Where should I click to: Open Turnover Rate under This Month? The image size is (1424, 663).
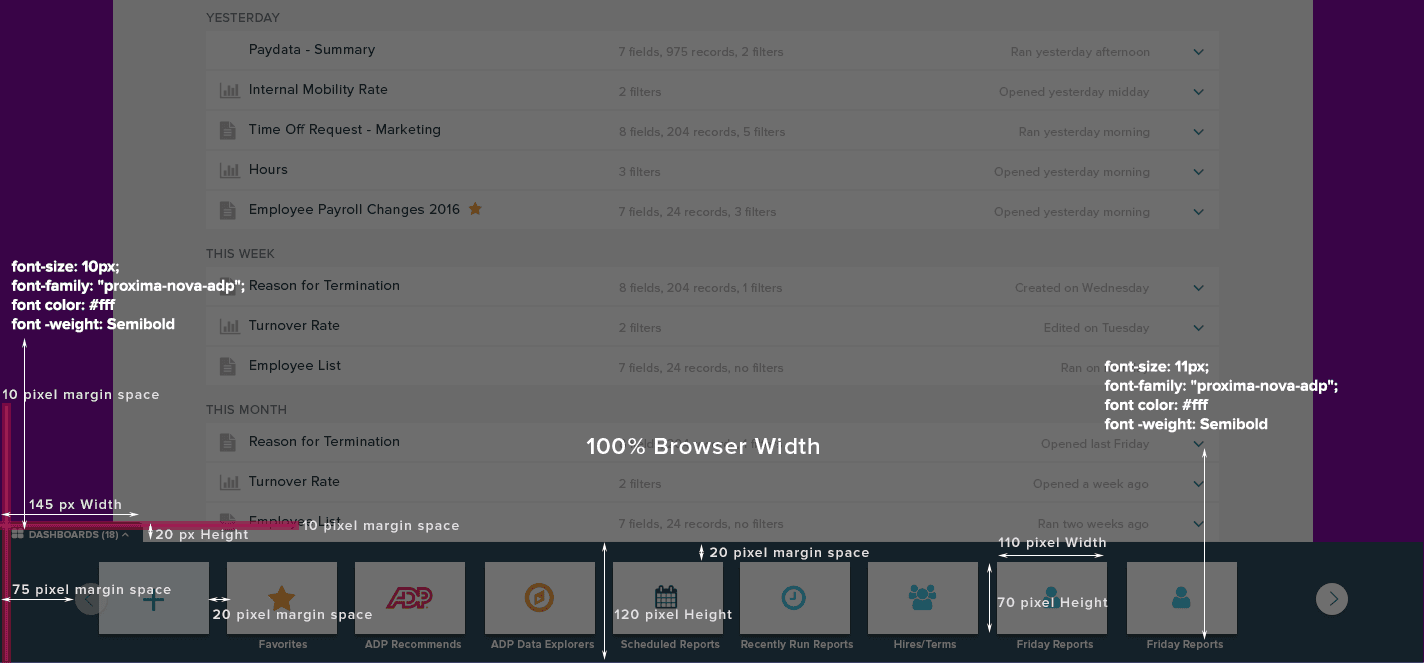click(x=294, y=482)
